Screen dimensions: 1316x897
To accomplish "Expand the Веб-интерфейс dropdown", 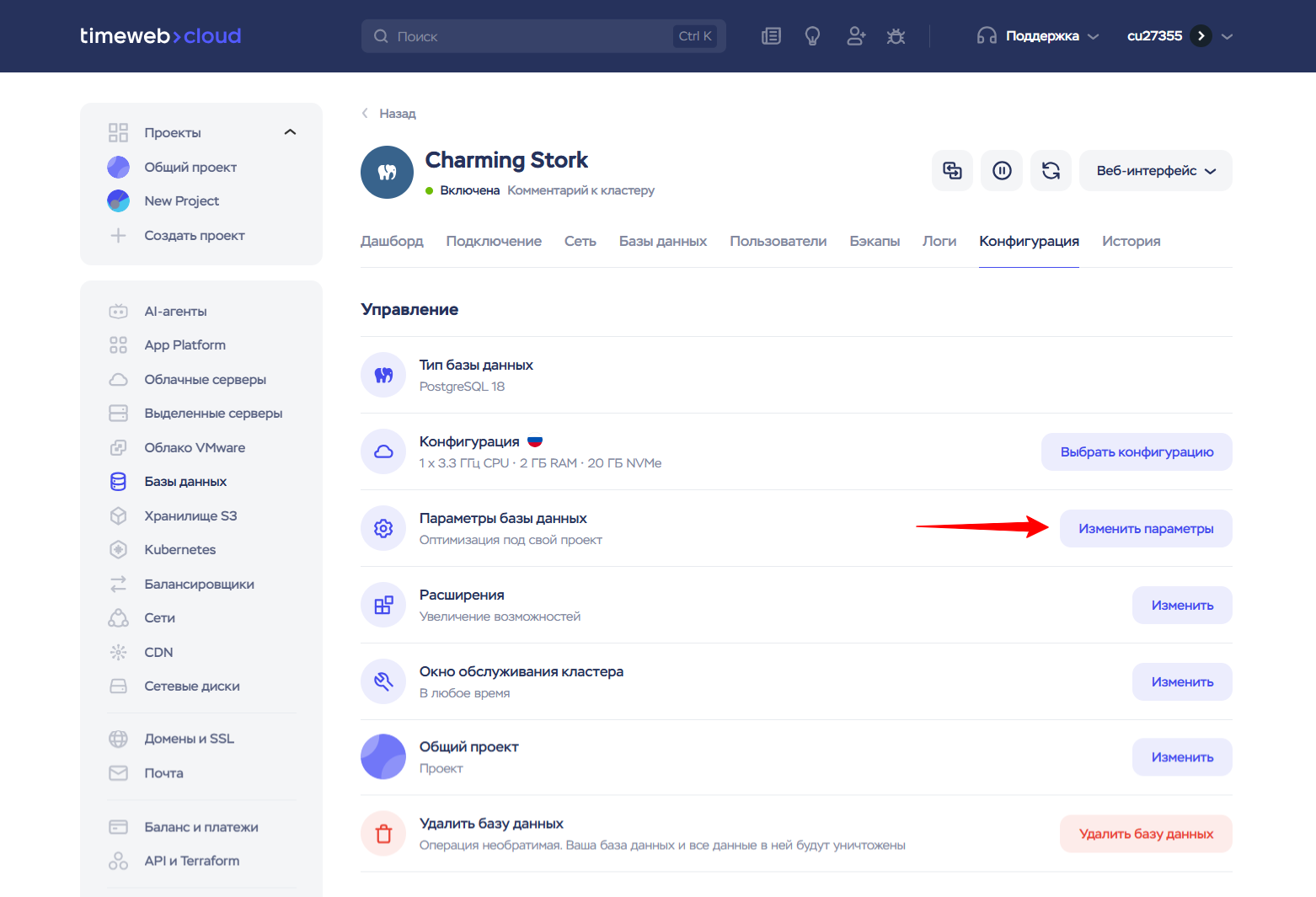I will click(x=1155, y=171).
